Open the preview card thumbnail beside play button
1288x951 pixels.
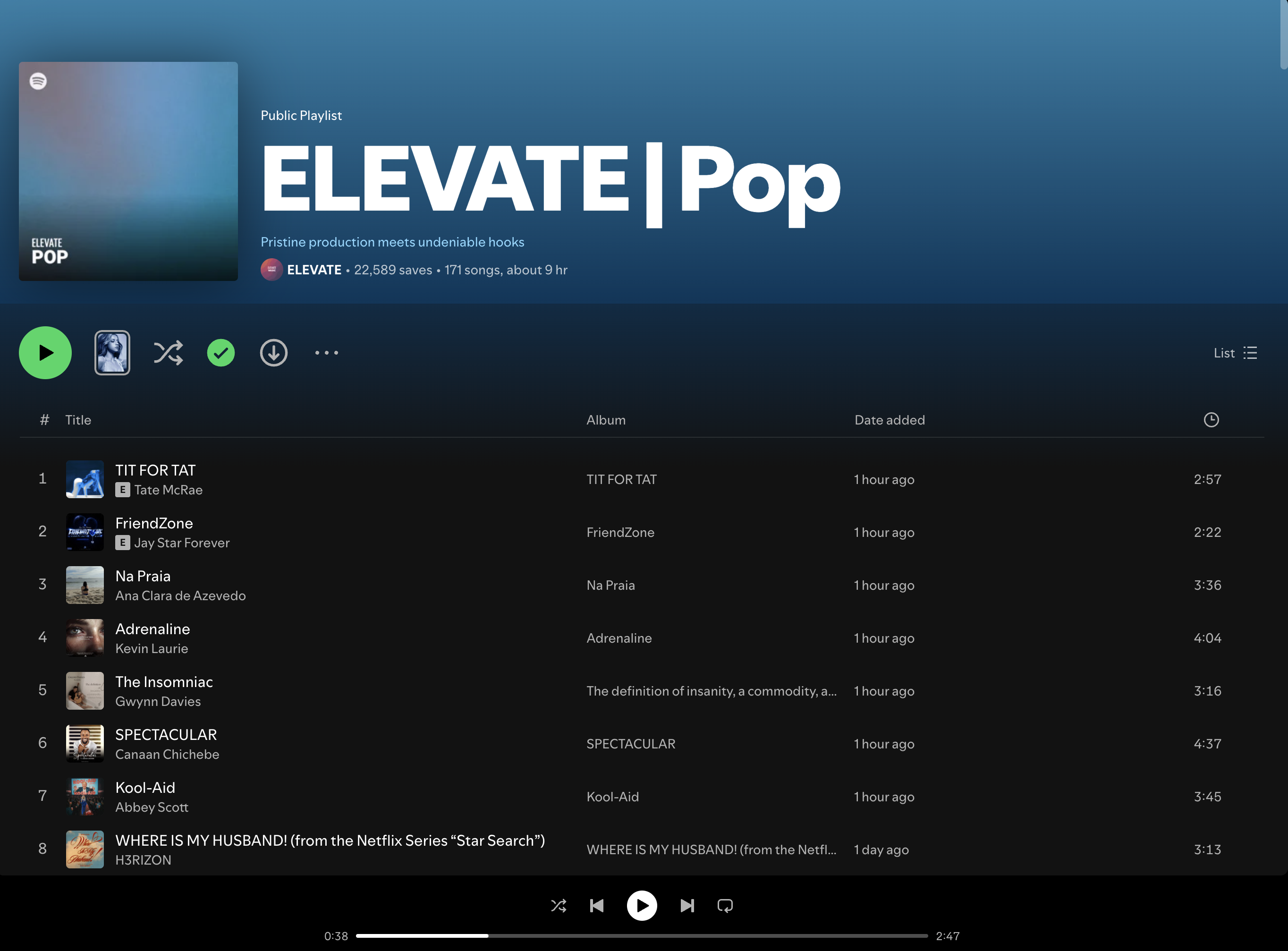click(112, 353)
